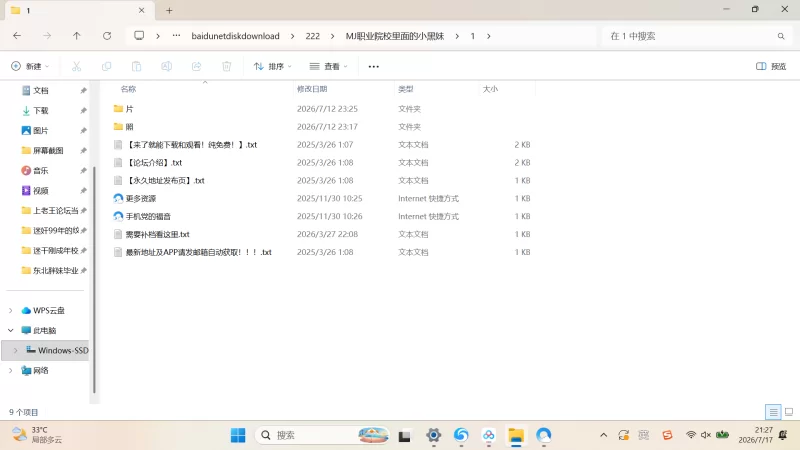
Task: Expand the WPS云盘 tree node
Action: 11,310
